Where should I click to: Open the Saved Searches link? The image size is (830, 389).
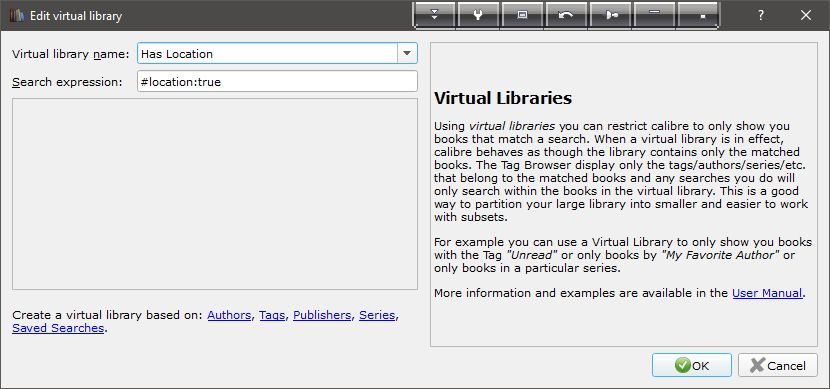coord(58,328)
